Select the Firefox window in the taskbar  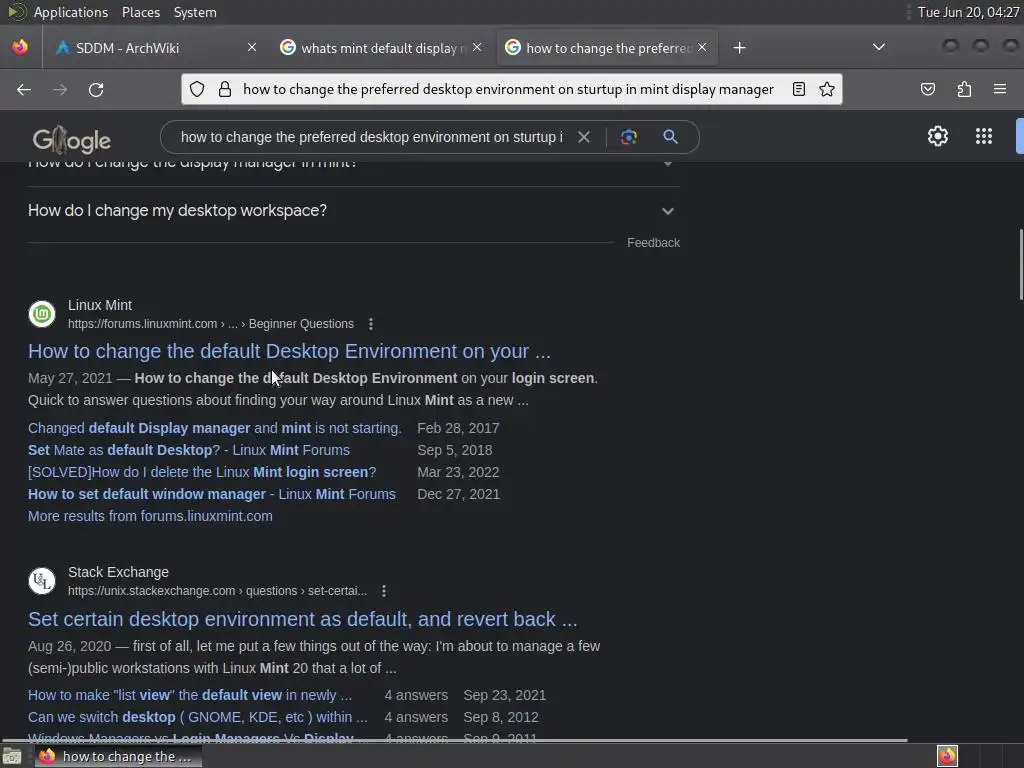tap(118, 757)
